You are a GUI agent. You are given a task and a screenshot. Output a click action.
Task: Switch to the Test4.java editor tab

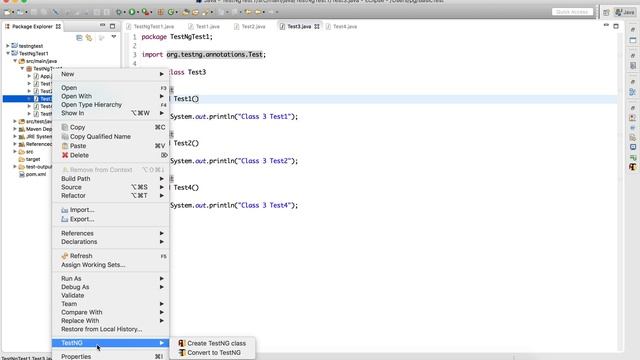tap(341, 27)
